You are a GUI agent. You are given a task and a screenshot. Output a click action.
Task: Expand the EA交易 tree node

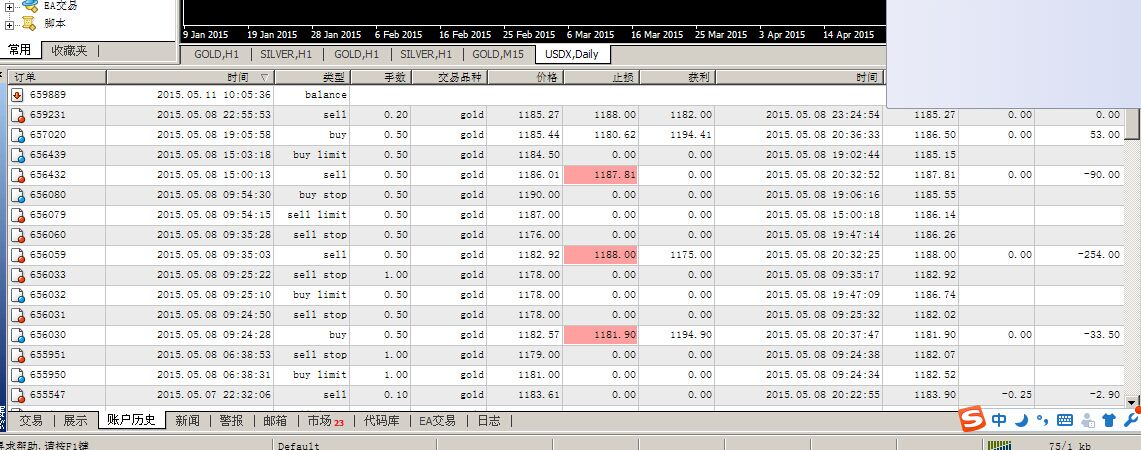tap(9, 7)
